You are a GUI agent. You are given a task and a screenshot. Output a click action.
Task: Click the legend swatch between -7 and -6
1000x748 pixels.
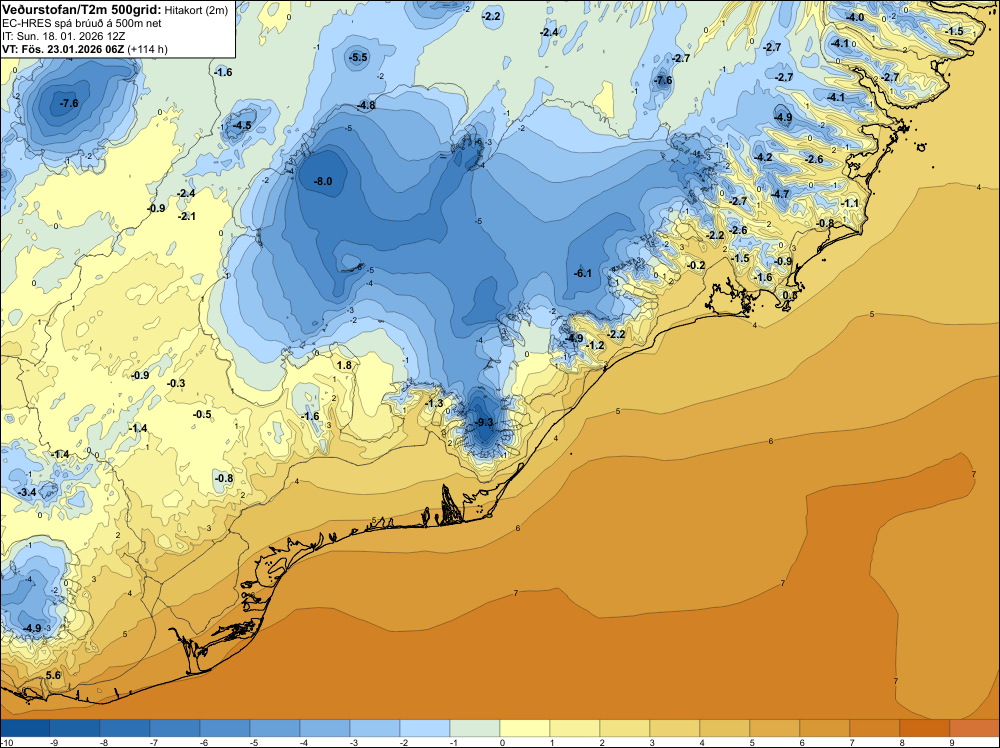(175, 728)
